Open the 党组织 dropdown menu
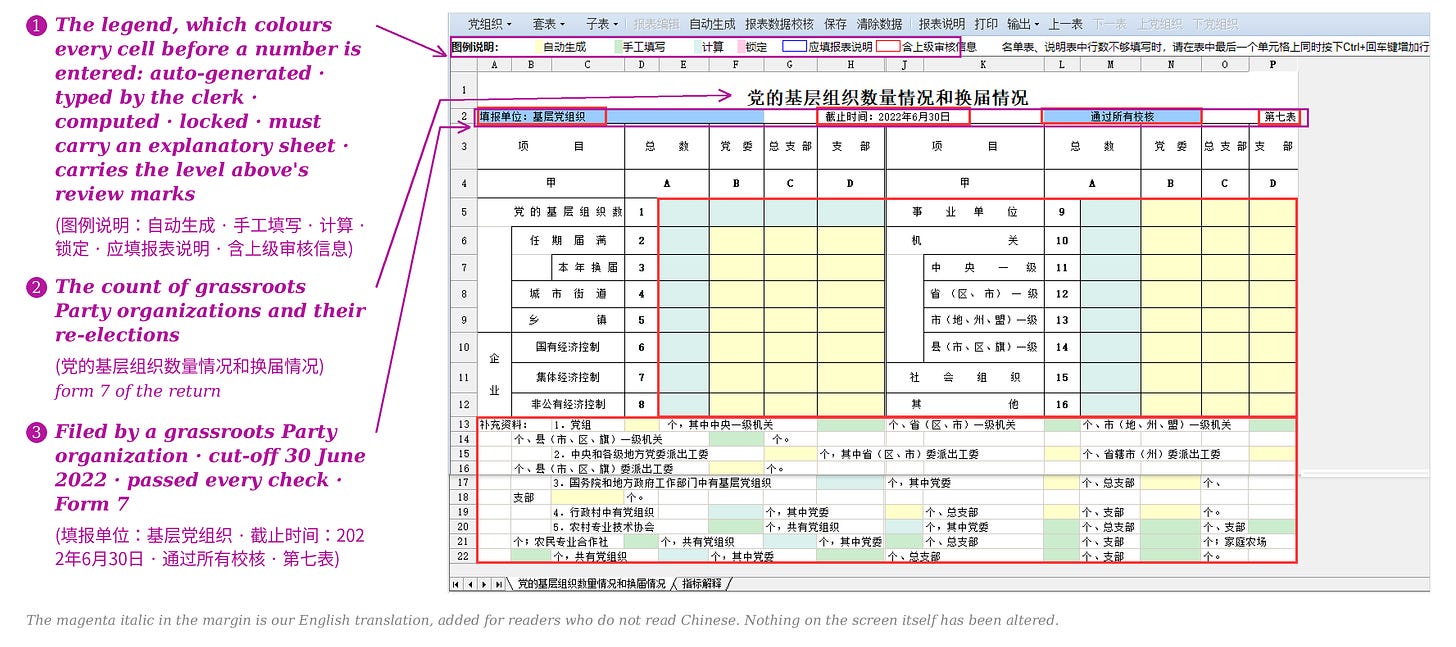This screenshot has width=1456, height=647. (x=489, y=24)
